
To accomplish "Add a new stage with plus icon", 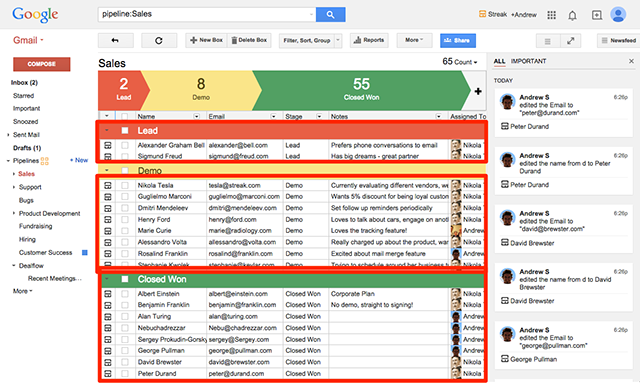I will click(x=478, y=91).
